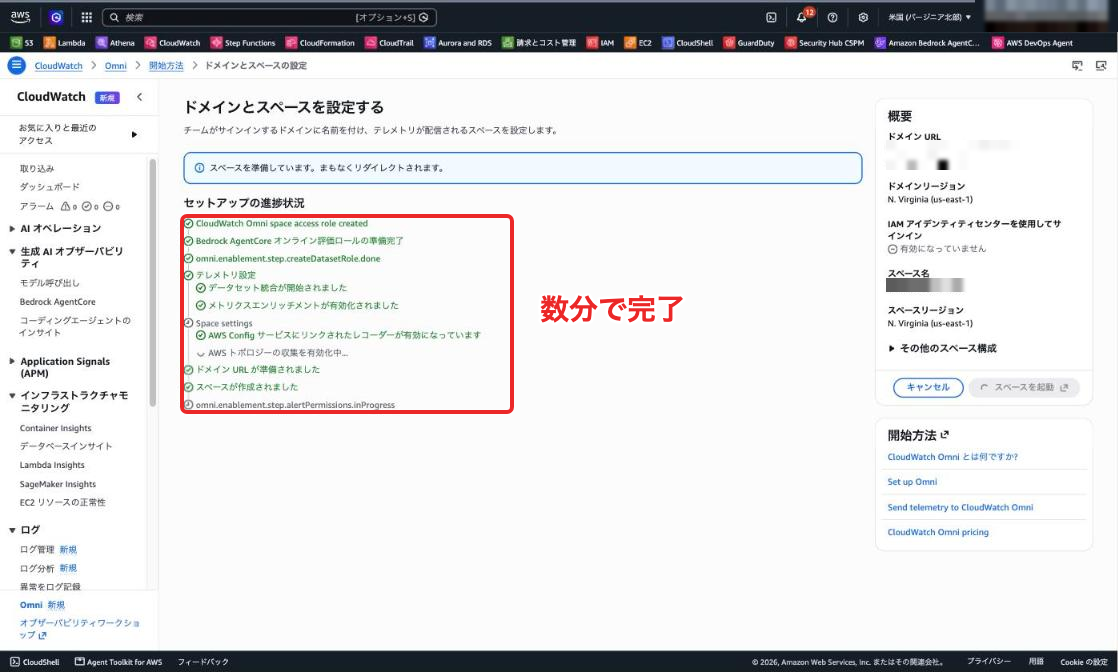The width and height of the screenshot is (1118, 672).
Task: Collapse the インフラストラクチャモニタリング section
Action: (x=12, y=395)
